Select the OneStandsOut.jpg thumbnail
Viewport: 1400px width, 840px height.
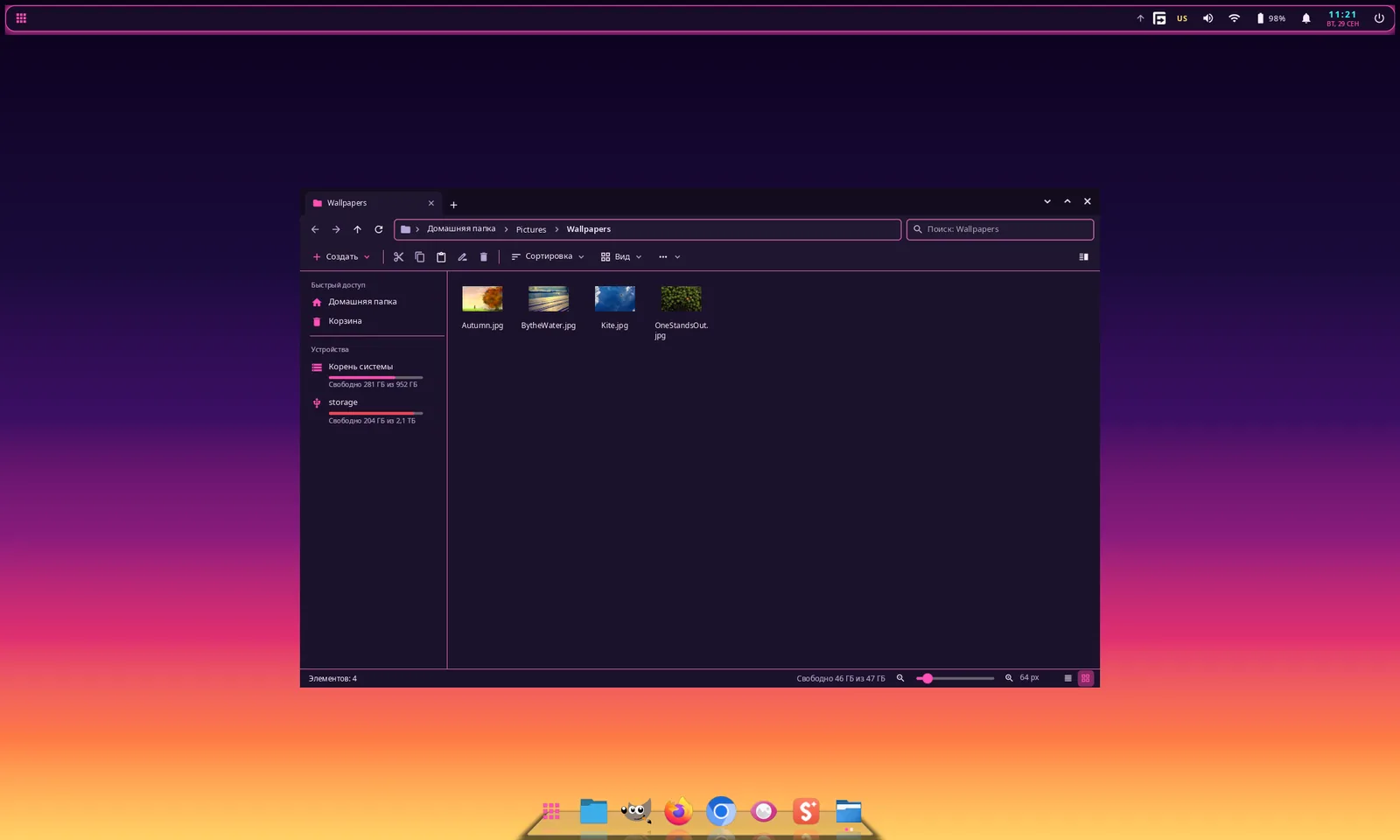(682, 298)
